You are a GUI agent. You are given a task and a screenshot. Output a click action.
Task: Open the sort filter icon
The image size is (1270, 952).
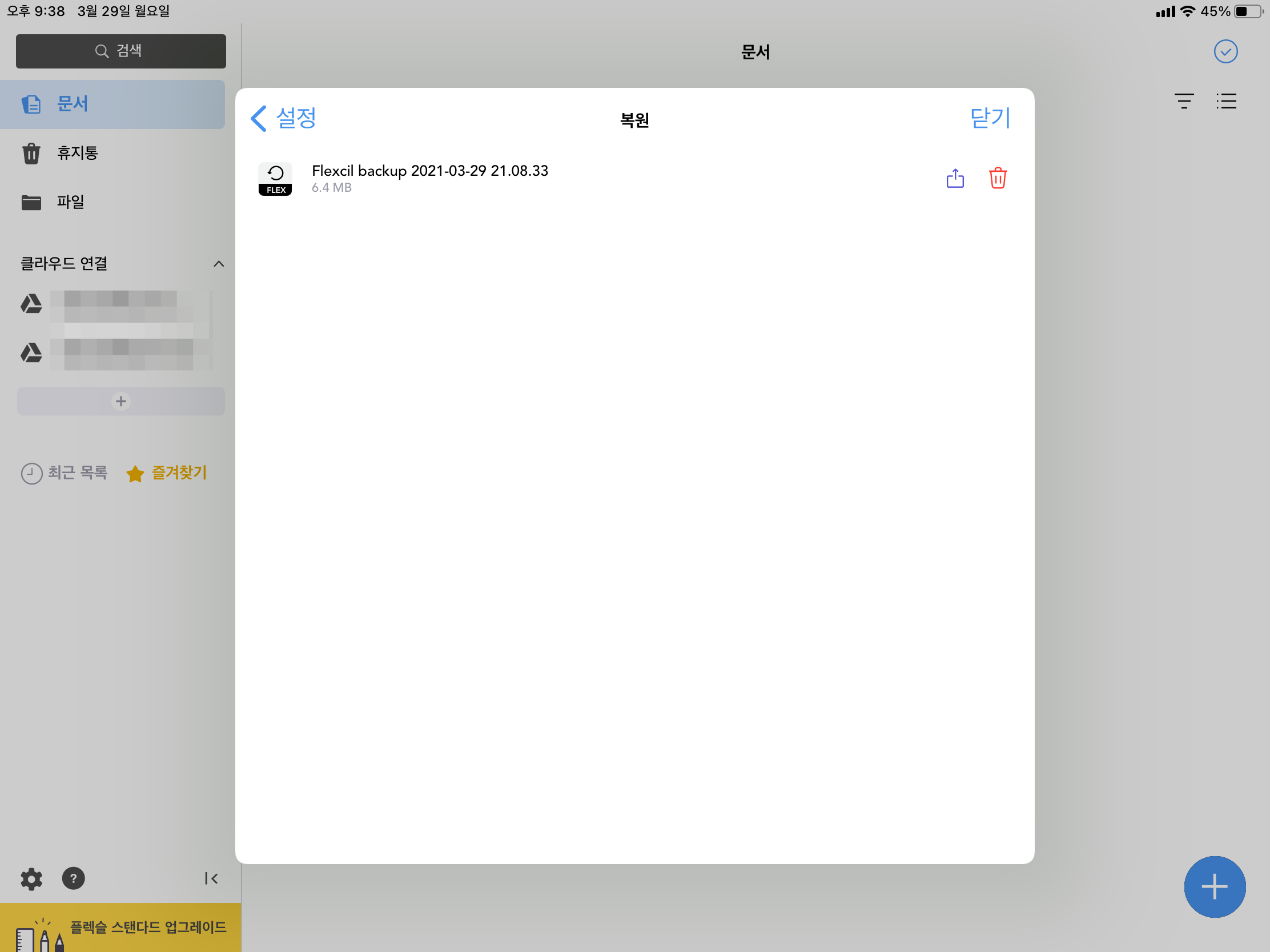click(1184, 102)
